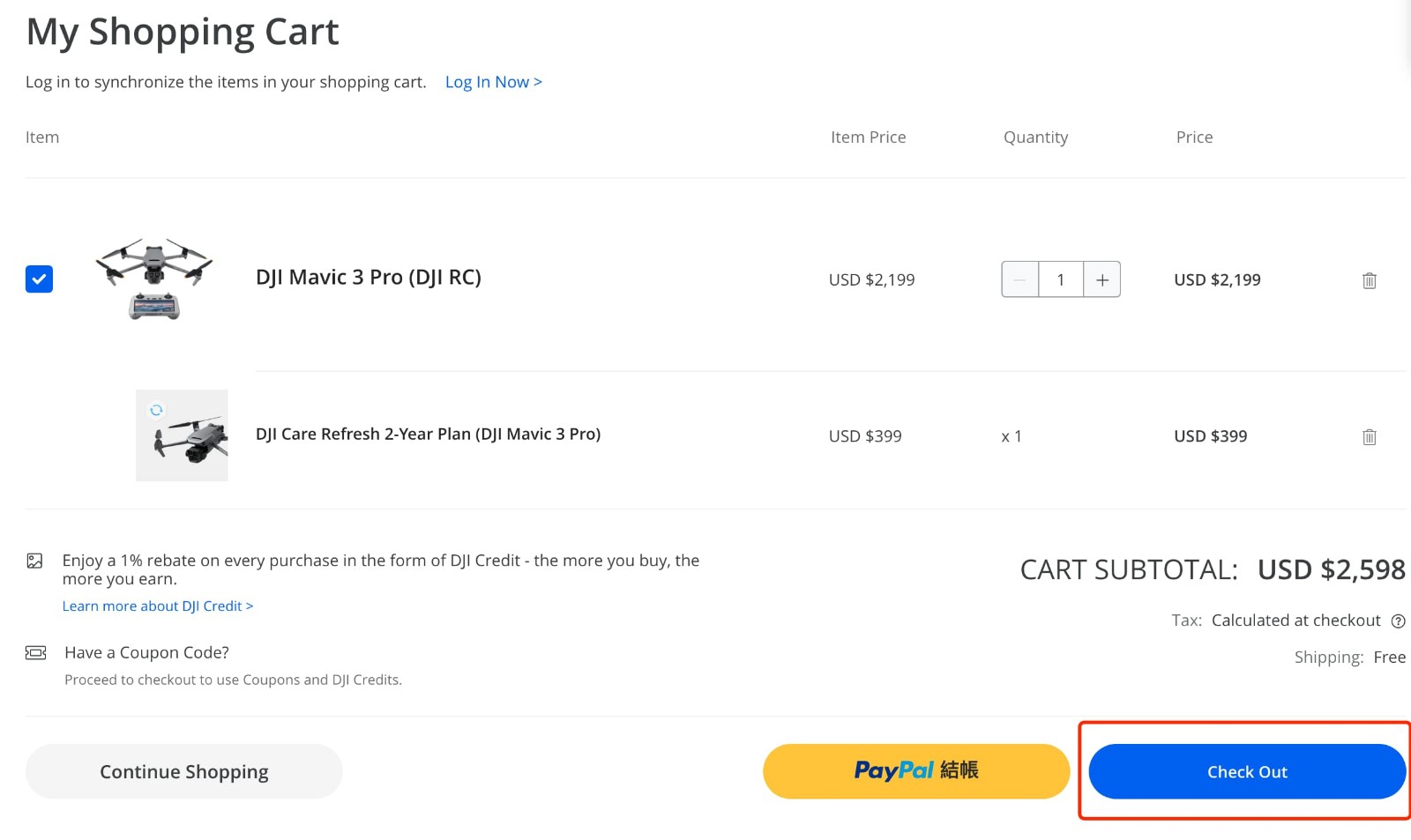Image resolution: width=1411 pixels, height=840 pixels.
Task: Decrease Mavic 3 Pro quantity with minus button
Action: point(1019,279)
